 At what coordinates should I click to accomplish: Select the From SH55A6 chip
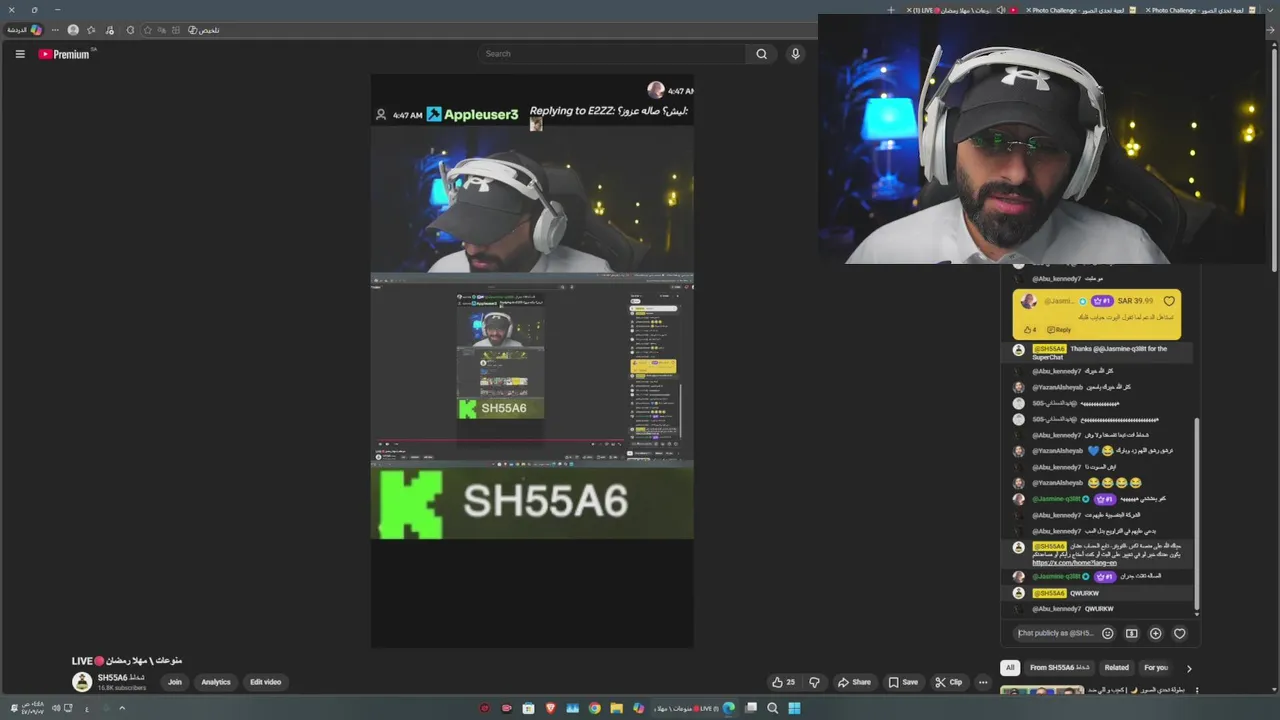(1060, 668)
